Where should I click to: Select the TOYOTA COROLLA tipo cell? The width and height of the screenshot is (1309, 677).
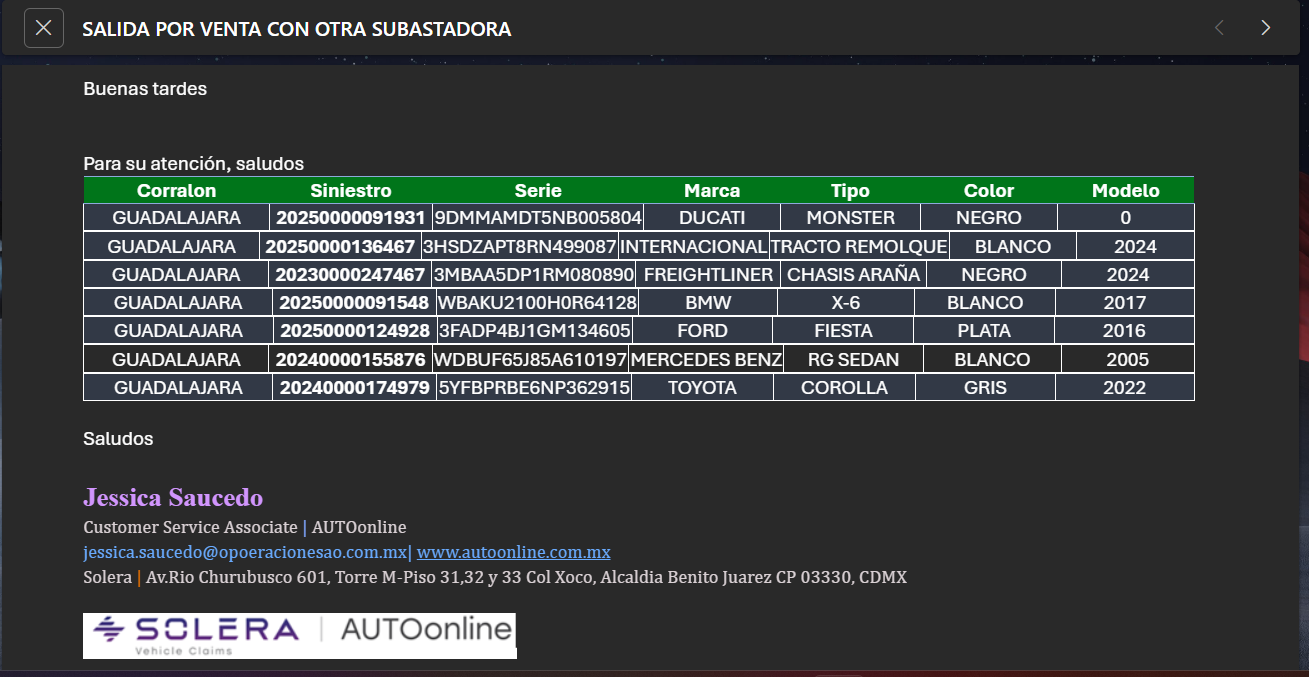844,388
